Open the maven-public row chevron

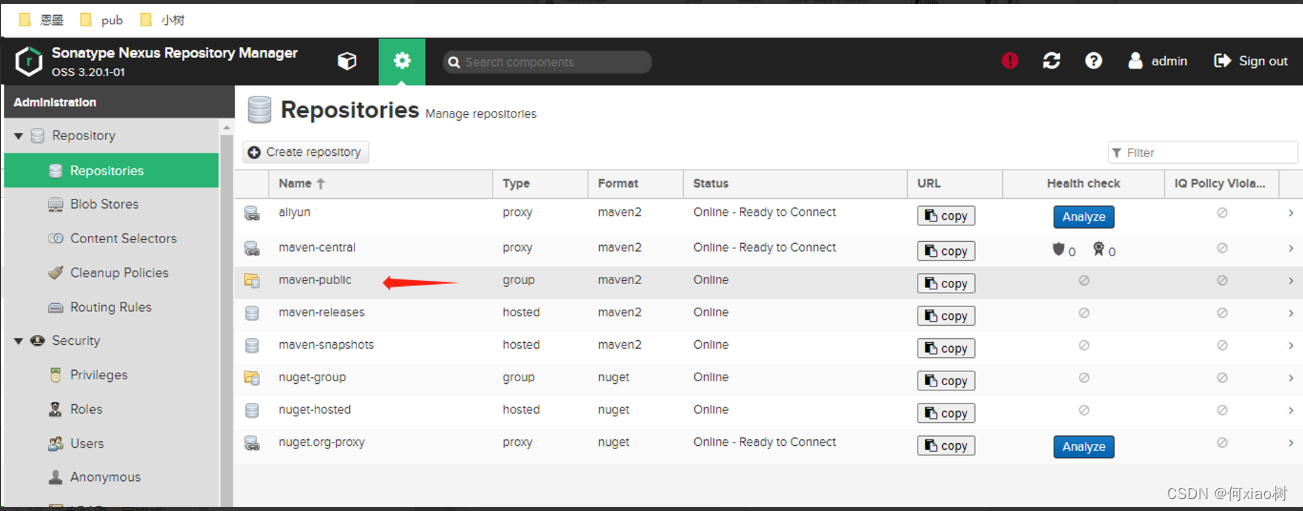point(1291,281)
